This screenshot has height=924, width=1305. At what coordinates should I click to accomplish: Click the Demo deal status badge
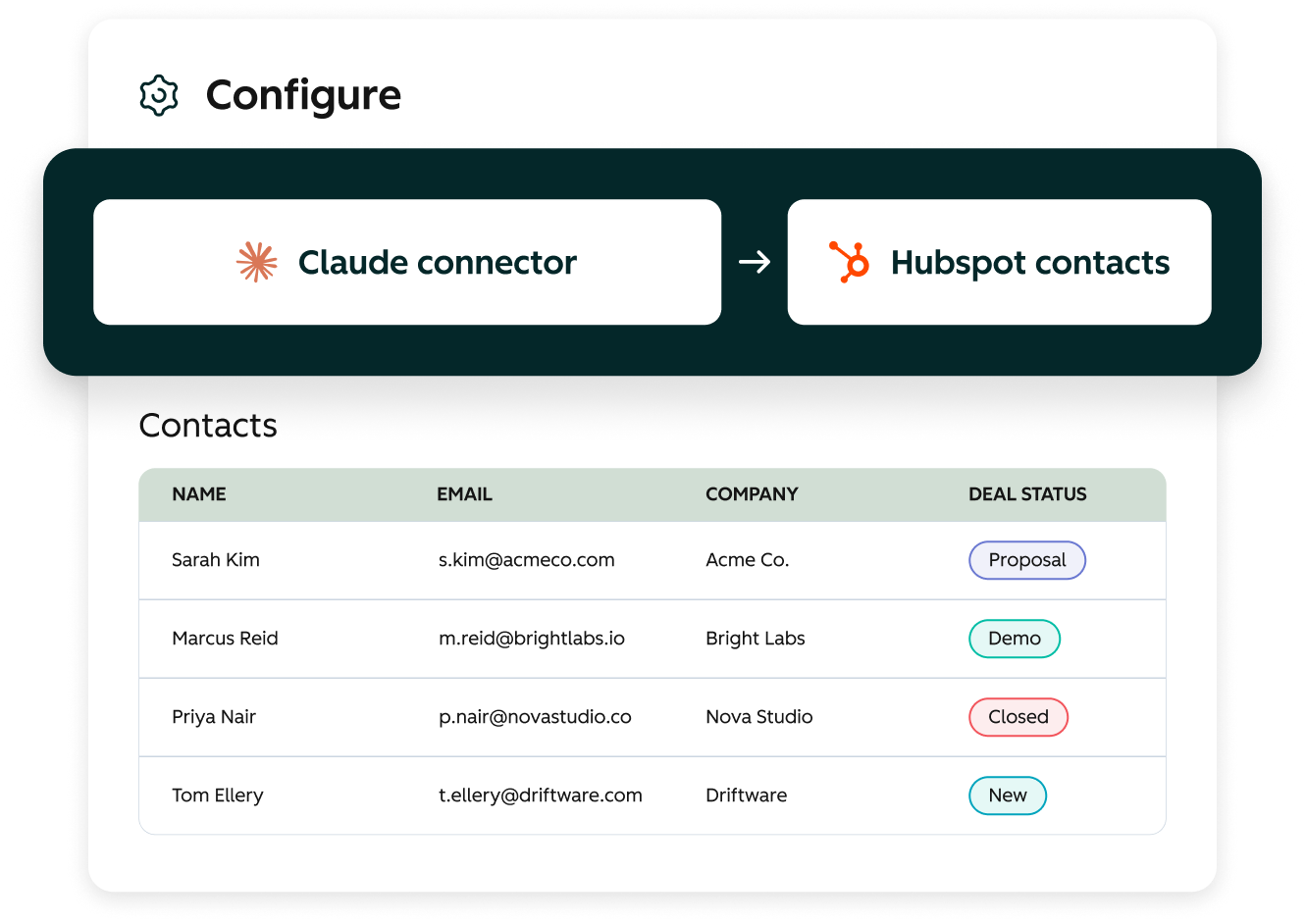[x=1015, y=639]
